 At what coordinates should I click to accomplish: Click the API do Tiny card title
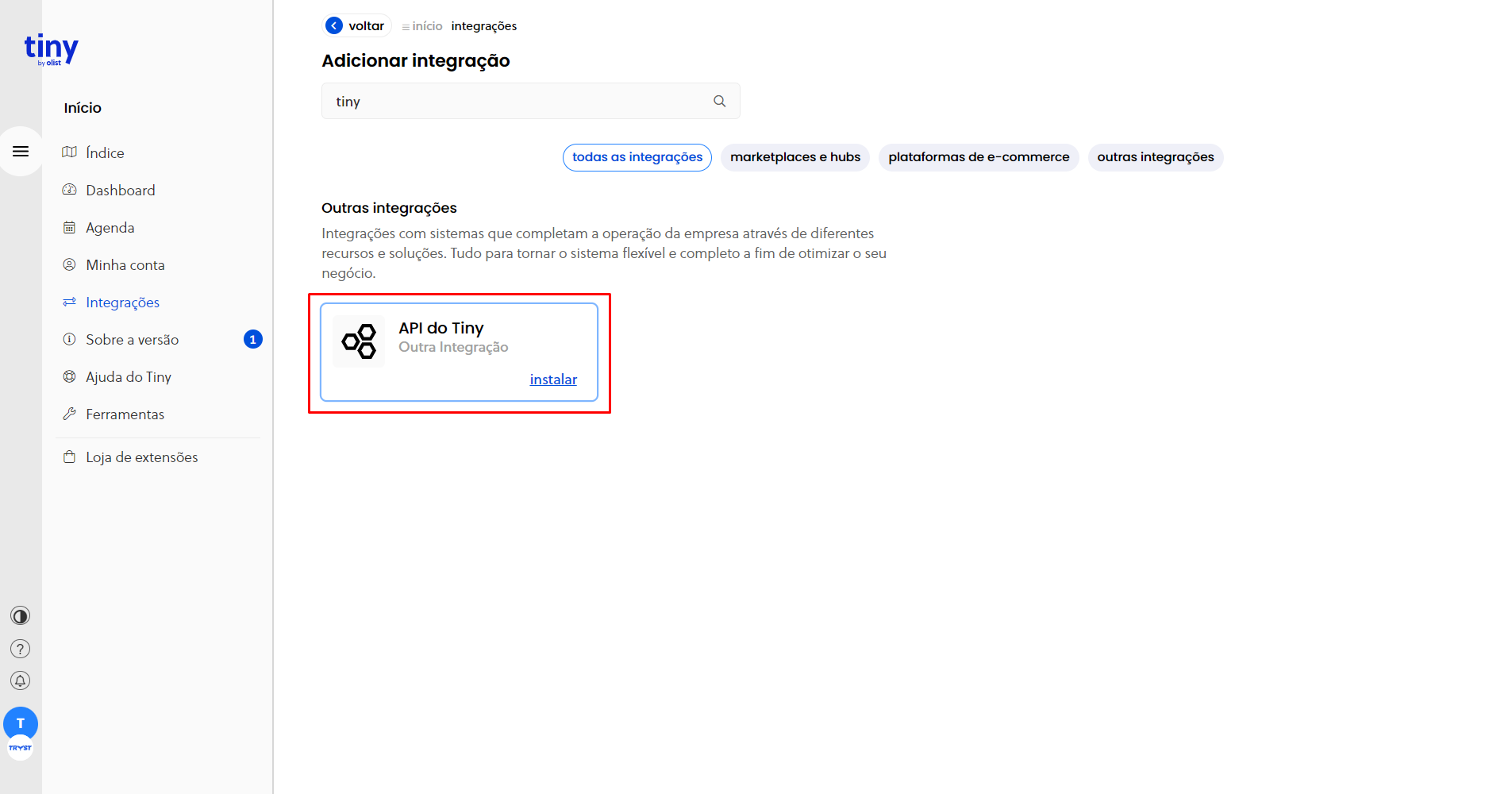coord(441,328)
